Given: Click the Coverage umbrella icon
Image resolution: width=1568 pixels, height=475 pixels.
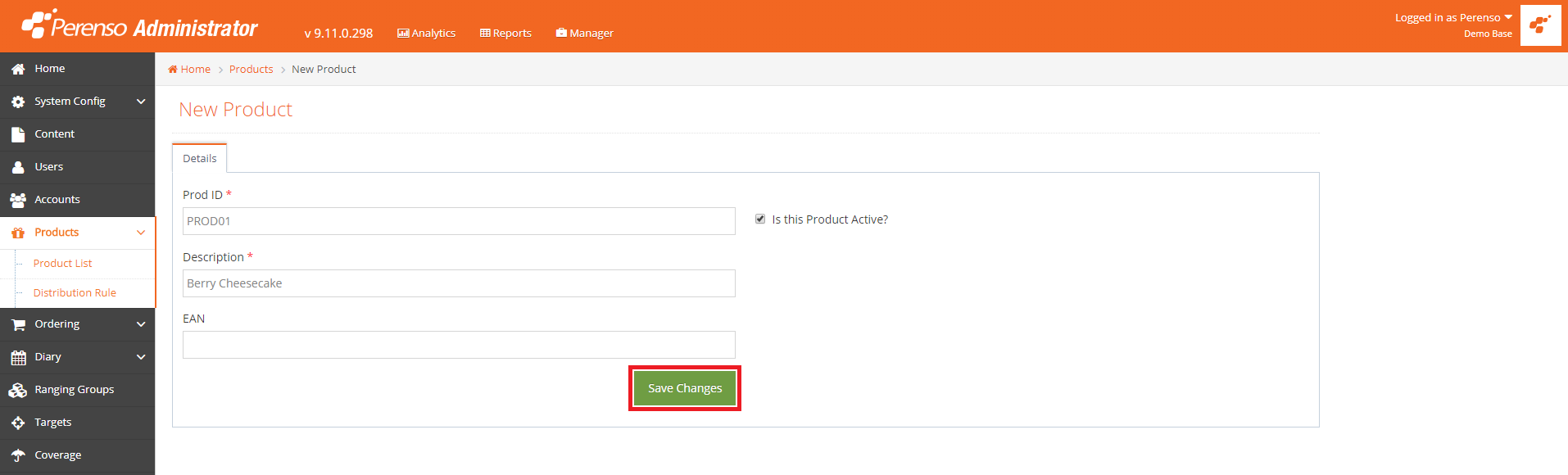Looking at the screenshot, I should [18, 455].
